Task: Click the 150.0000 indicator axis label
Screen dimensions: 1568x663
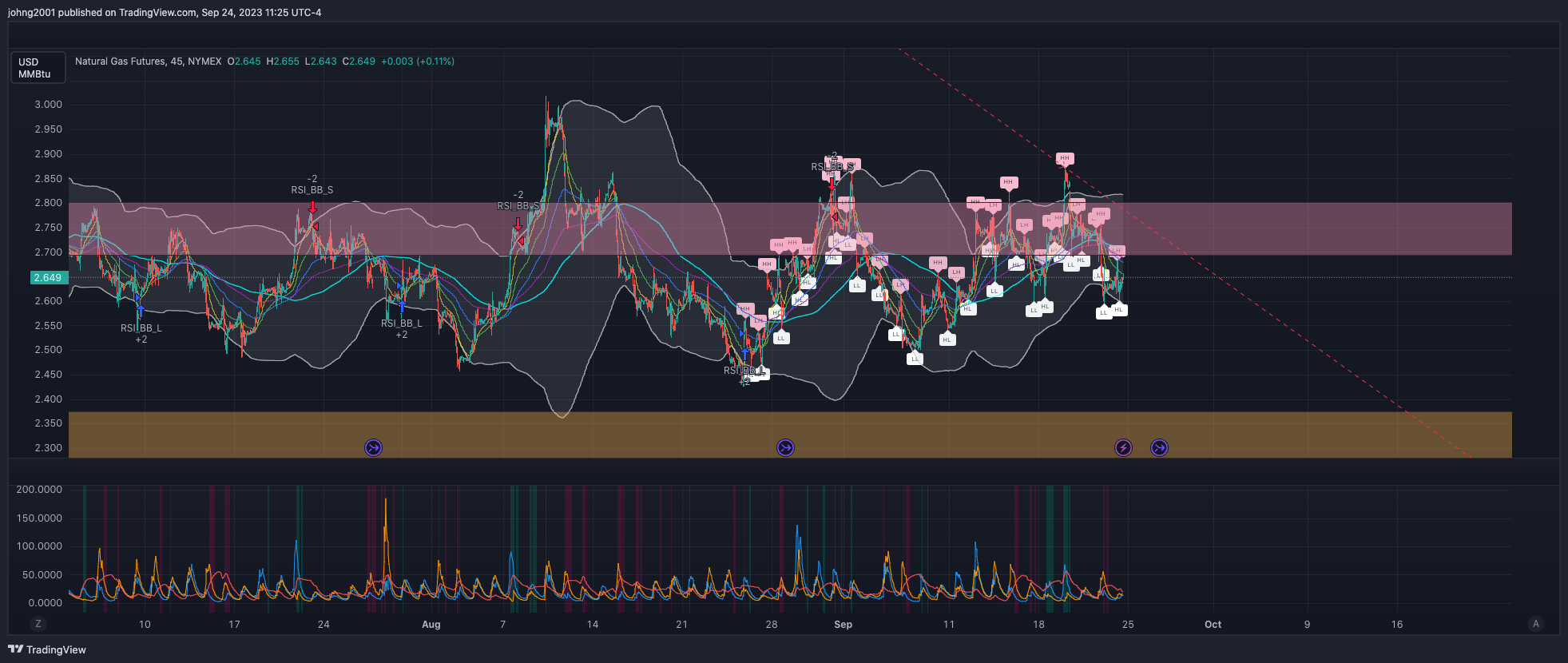Action: coord(39,518)
